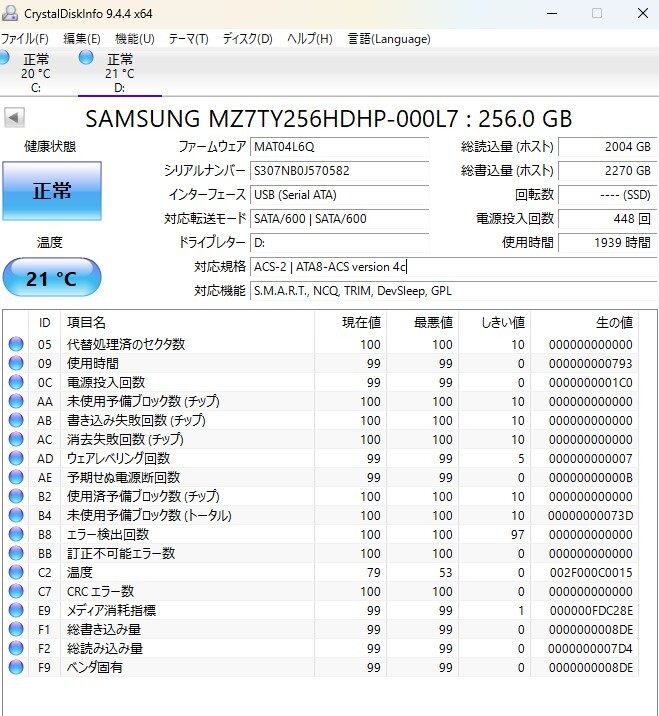659x716 pixels.
Task: Click the 現在値 column header
Action: click(350, 322)
